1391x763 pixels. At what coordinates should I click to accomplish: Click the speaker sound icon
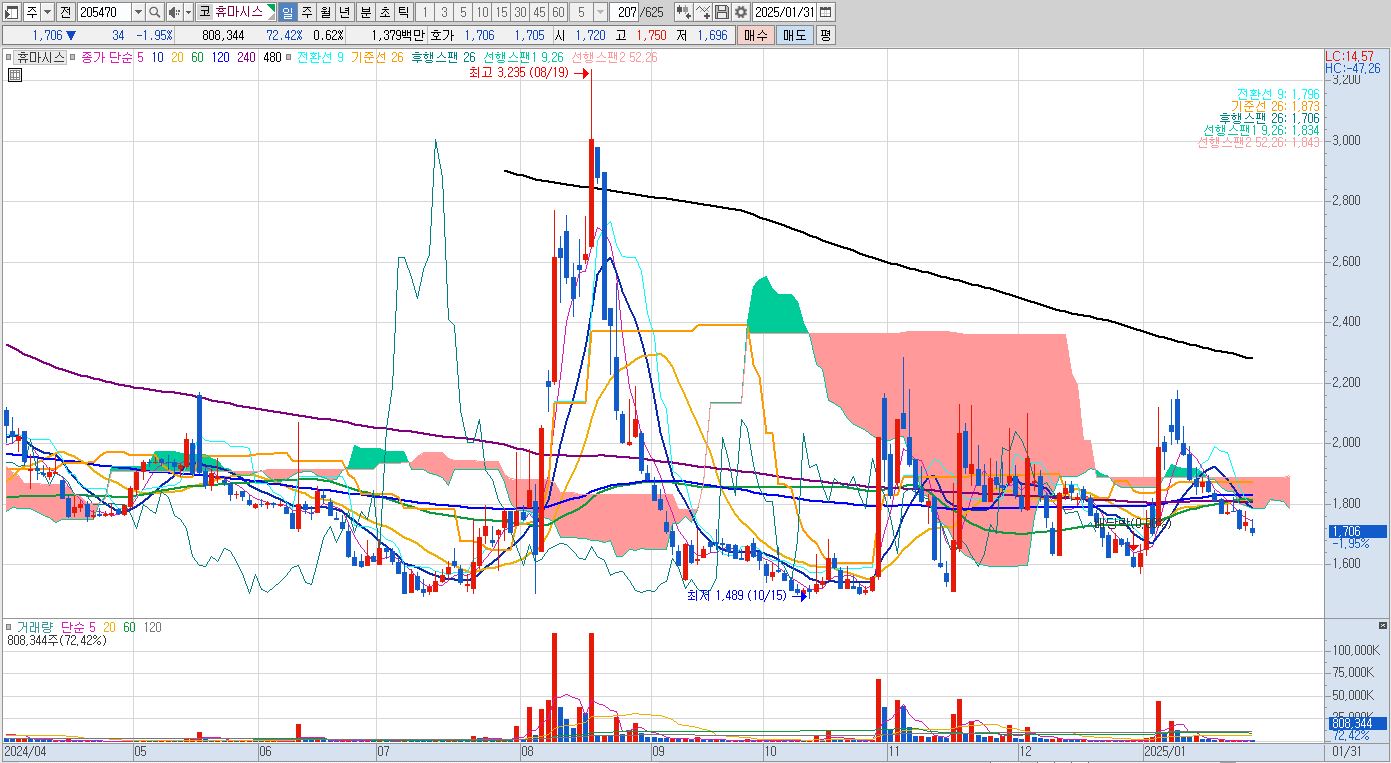pyautogui.click(x=174, y=12)
